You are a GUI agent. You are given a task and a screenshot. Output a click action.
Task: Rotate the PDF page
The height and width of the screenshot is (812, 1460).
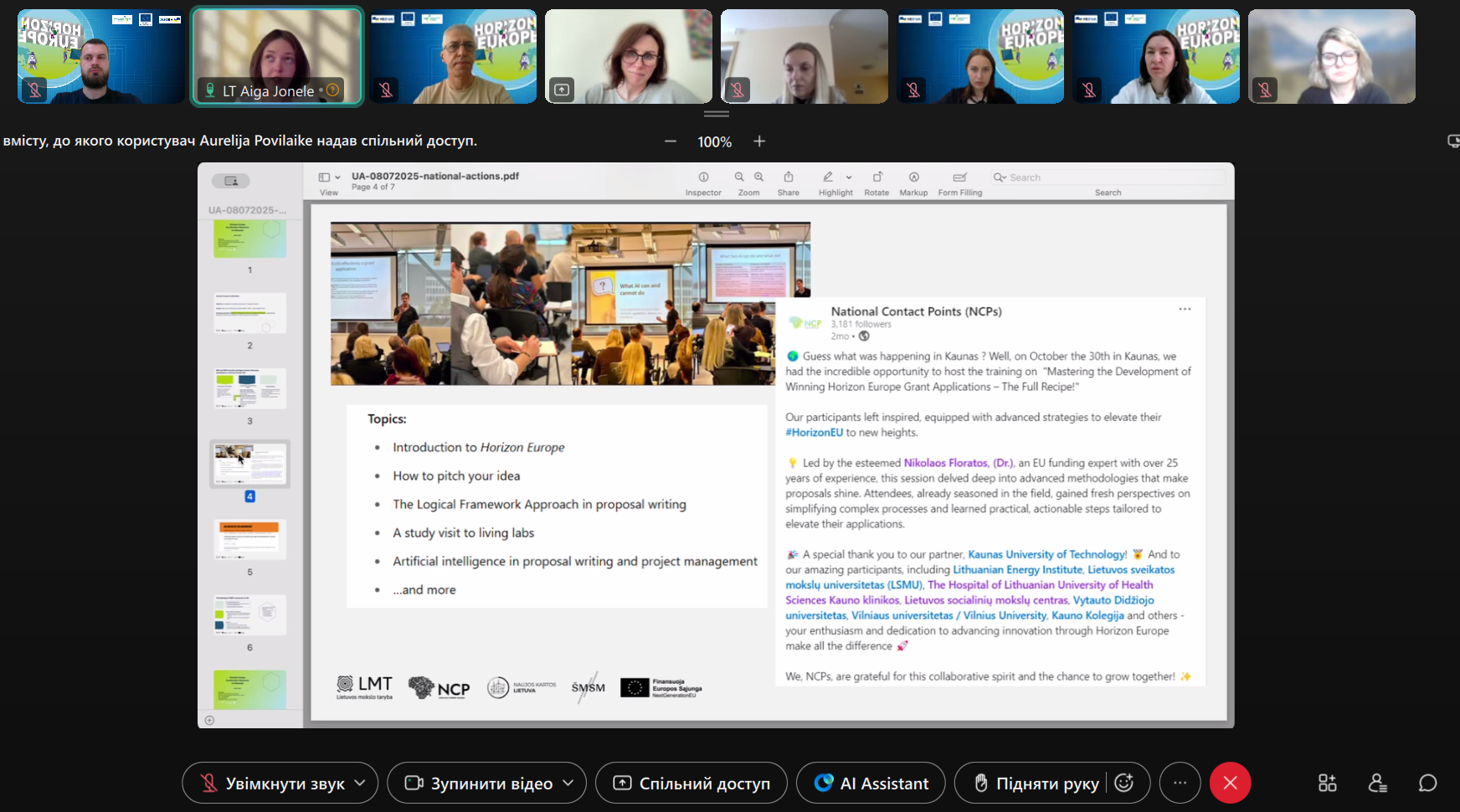877,177
